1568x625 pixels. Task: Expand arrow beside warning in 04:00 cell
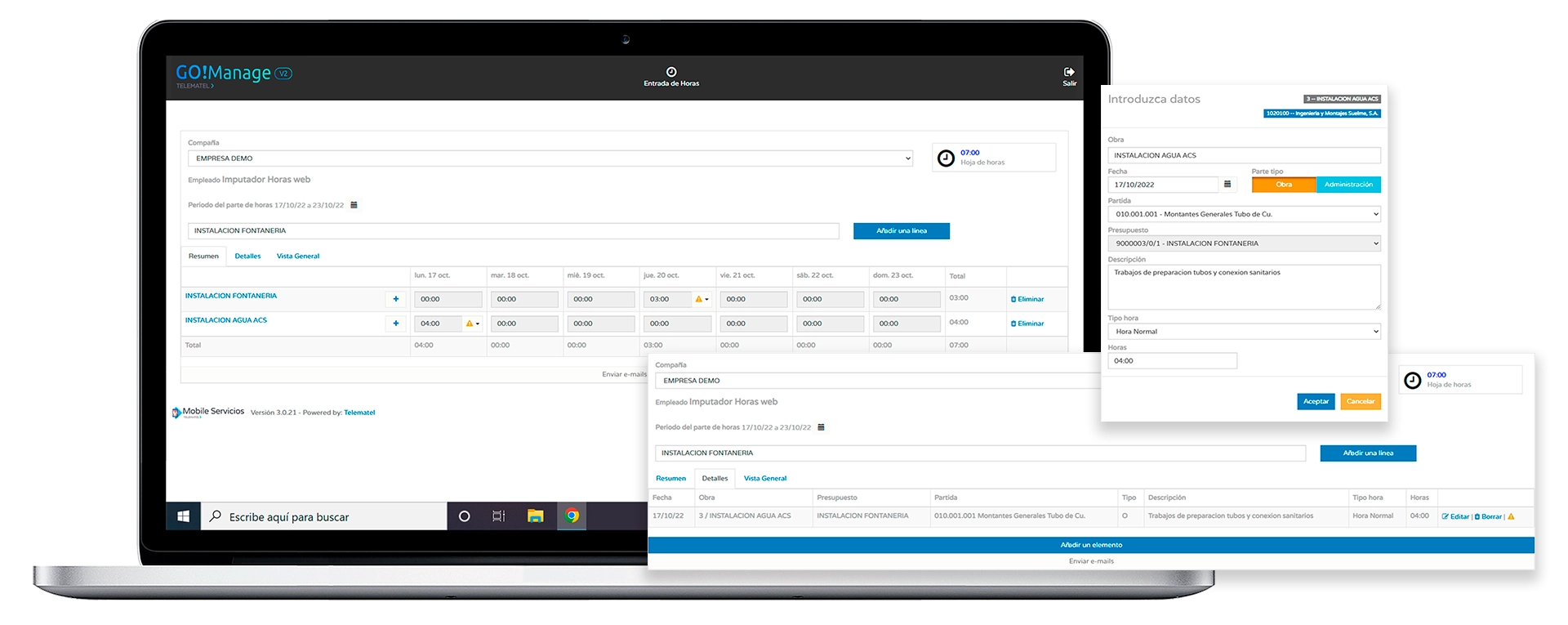click(x=478, y=324)
